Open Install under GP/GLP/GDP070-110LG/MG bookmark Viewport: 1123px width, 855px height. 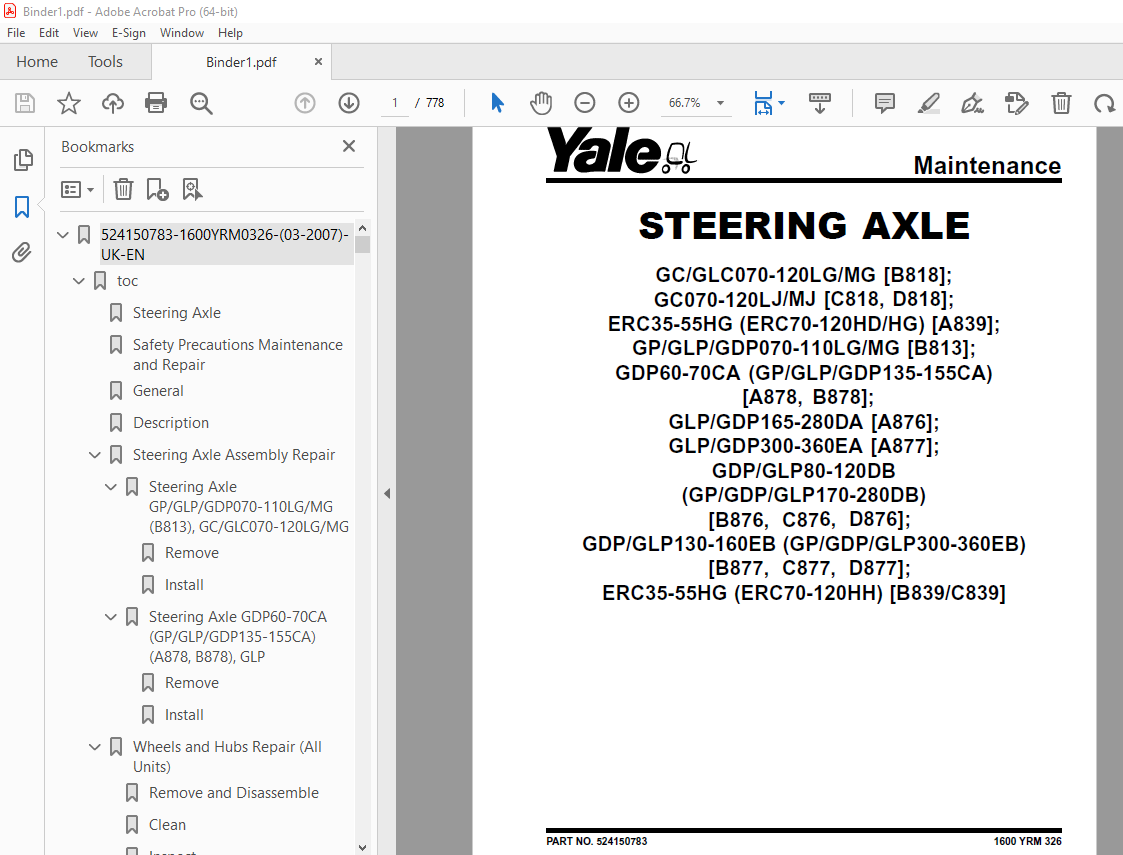[184, 585]
